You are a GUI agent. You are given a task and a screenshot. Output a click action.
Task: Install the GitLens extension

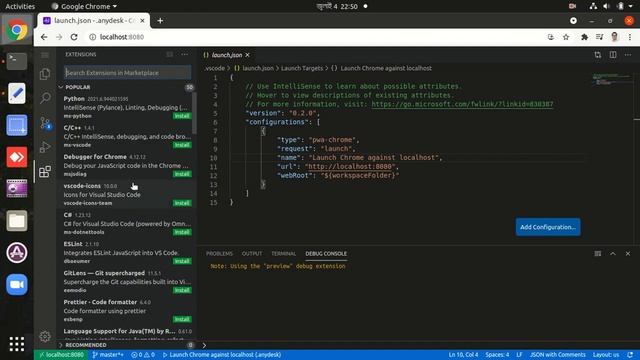[x=182, y=290]
